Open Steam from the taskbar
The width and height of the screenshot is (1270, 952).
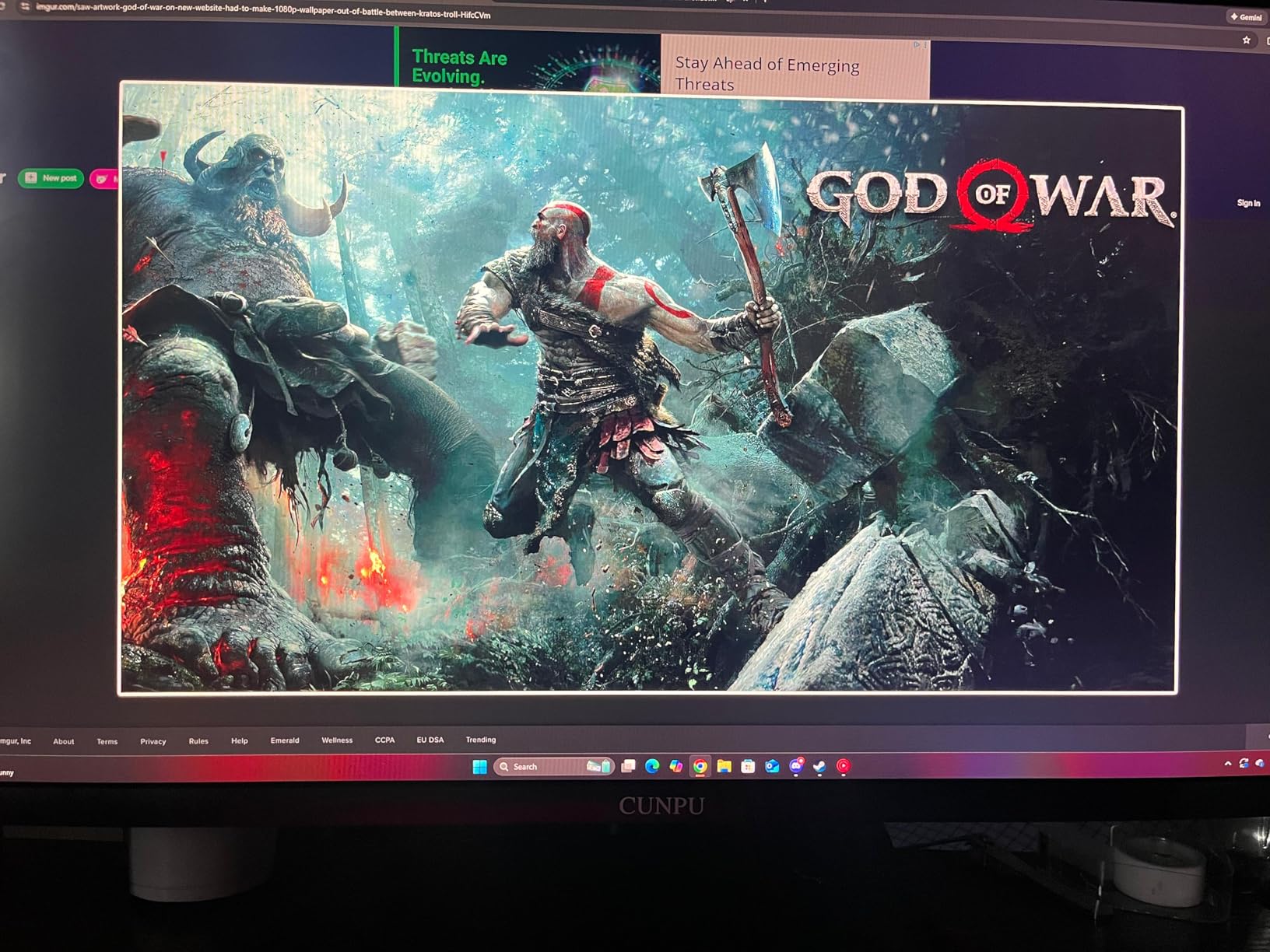[x=819, y=767]
